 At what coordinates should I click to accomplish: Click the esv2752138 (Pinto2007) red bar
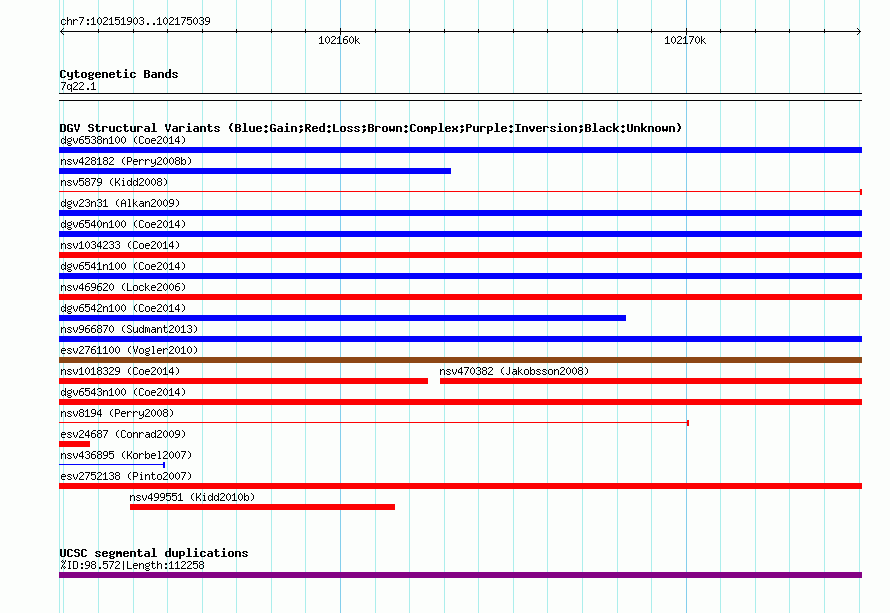460,486
